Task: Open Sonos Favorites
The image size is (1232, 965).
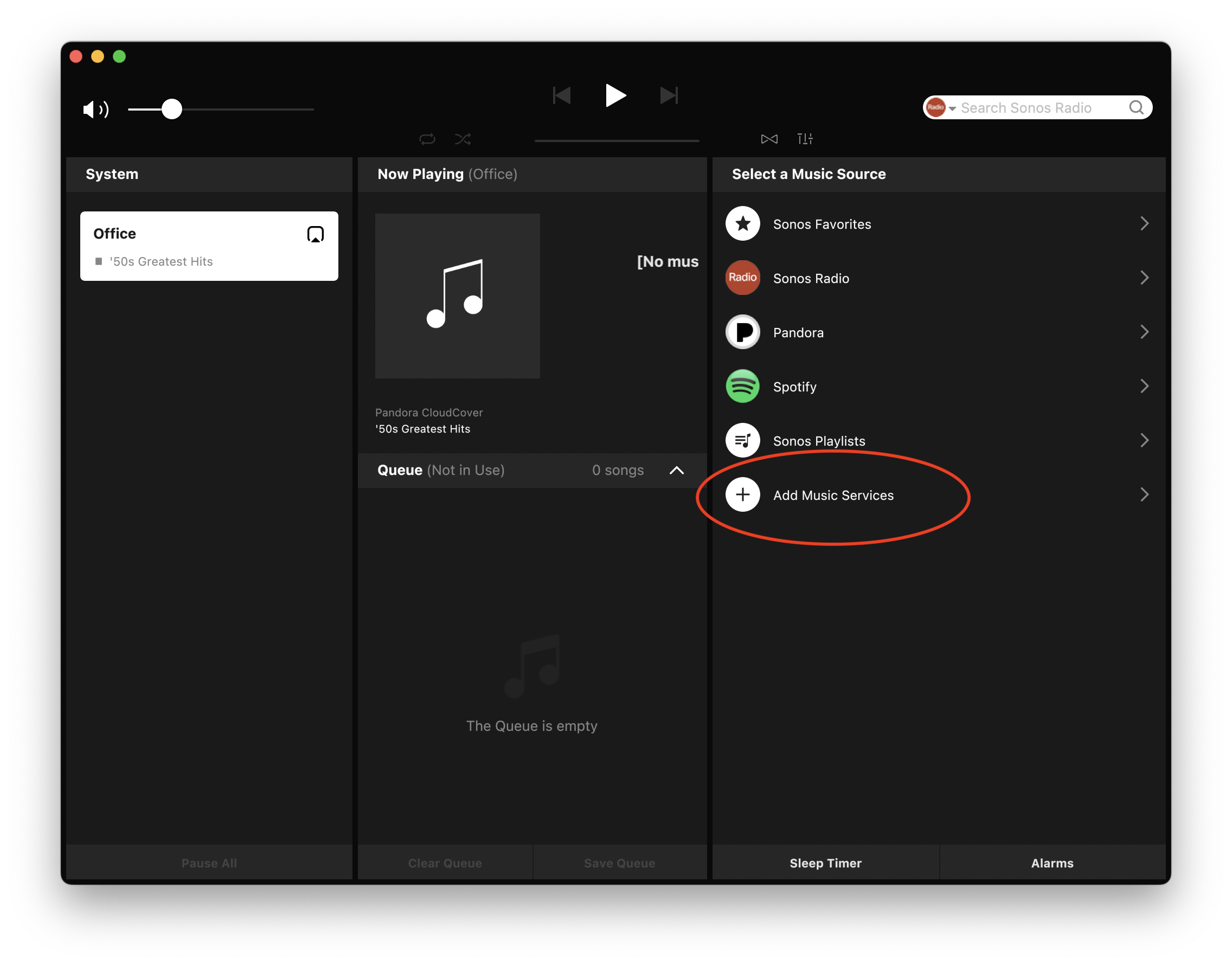Action: coord(939,224)
